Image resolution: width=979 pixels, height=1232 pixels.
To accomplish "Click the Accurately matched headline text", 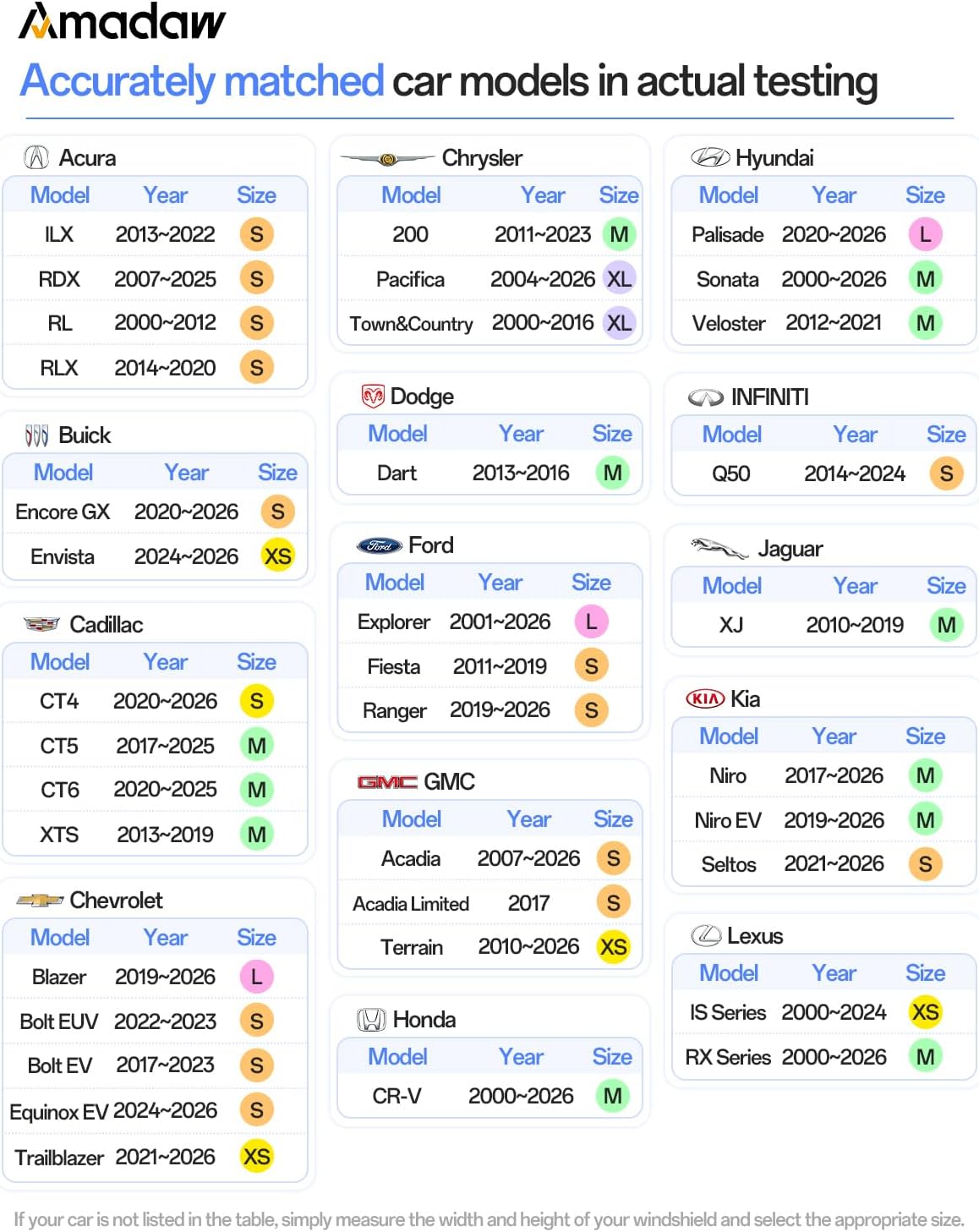I will tap(202, 81).
